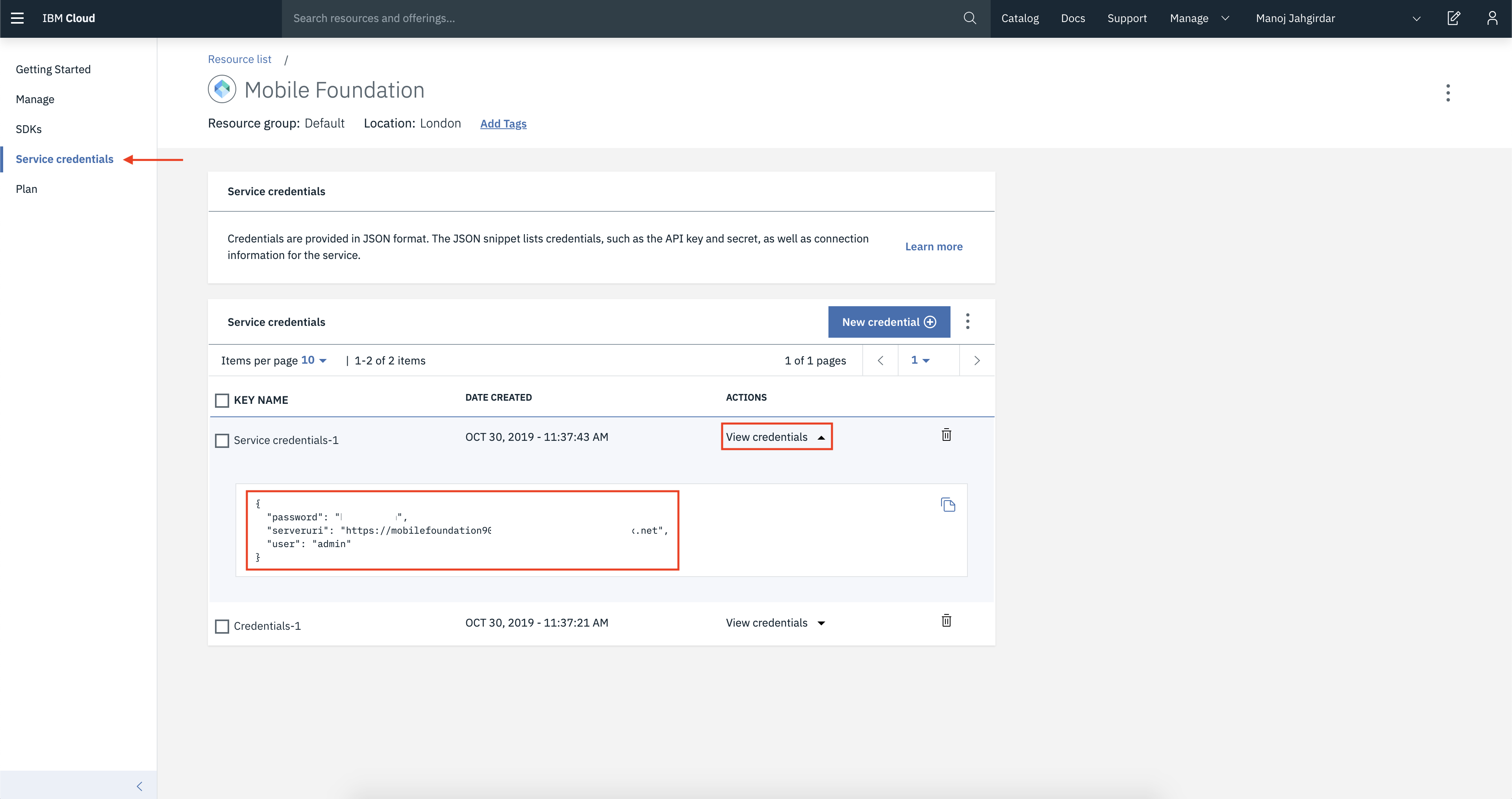The image size is (1512, 799).
Task: Click the copy icon next to credentials JSON
Action: [948, 505]
